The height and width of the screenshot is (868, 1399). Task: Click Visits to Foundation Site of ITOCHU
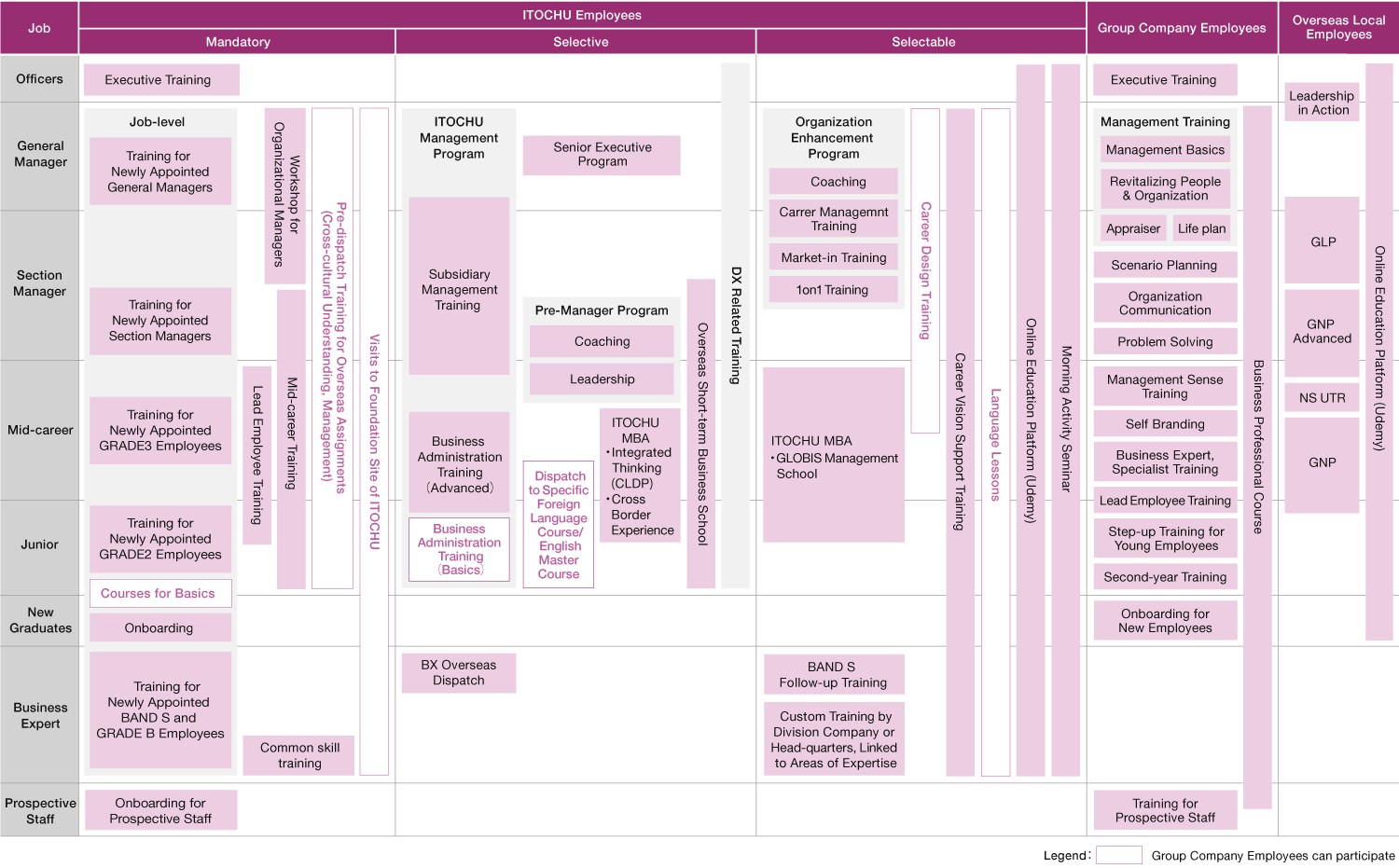pyautogui.click(x=374, y=442)
